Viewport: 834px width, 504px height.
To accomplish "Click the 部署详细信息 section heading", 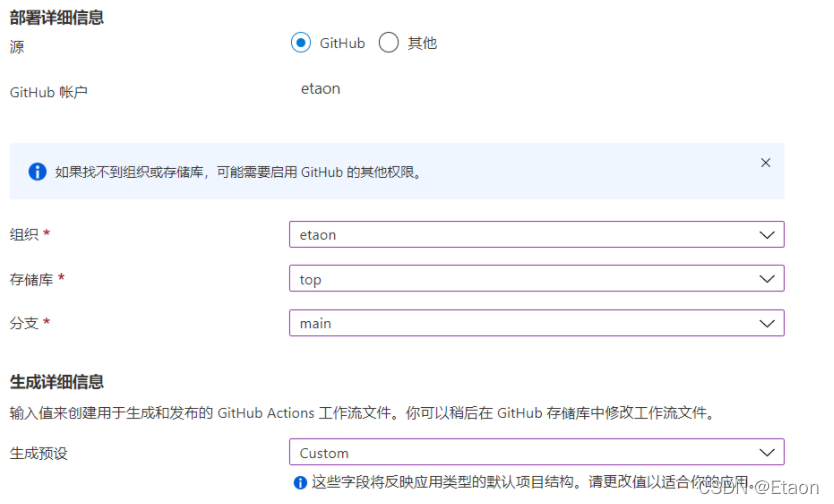I will [57, 18].
